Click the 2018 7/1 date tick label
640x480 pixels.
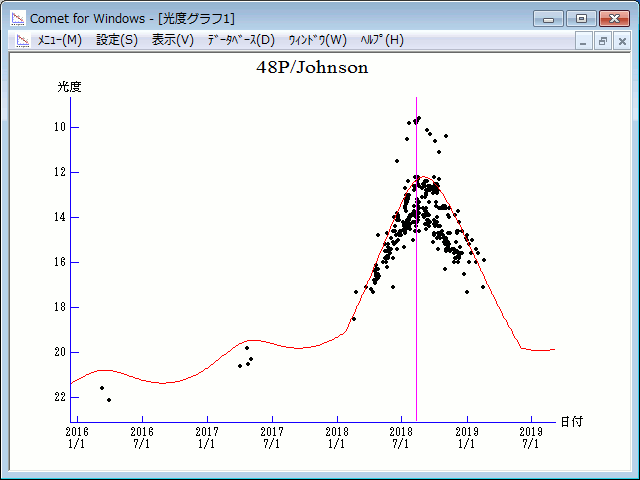pos(401,437)
